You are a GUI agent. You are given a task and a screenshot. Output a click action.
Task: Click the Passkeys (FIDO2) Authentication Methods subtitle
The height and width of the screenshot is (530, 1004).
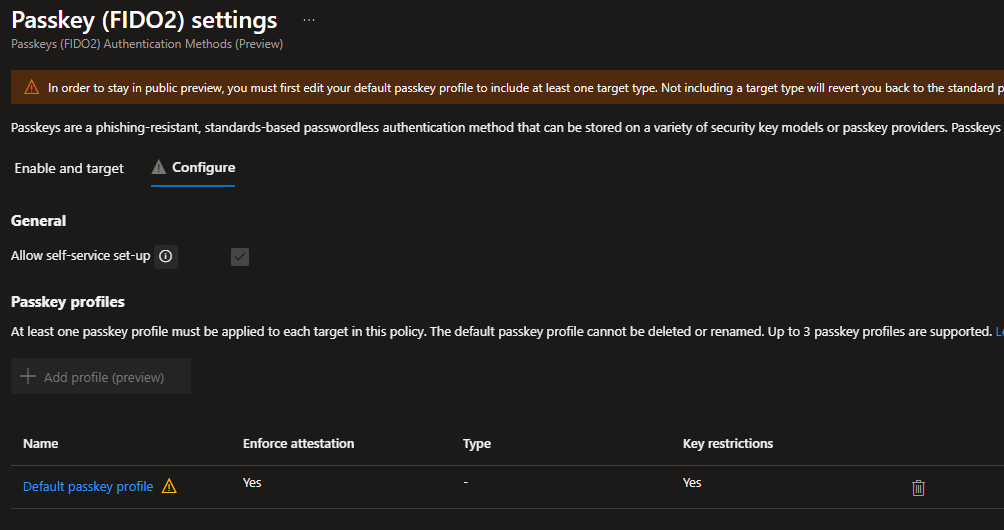tap(147, 44)
